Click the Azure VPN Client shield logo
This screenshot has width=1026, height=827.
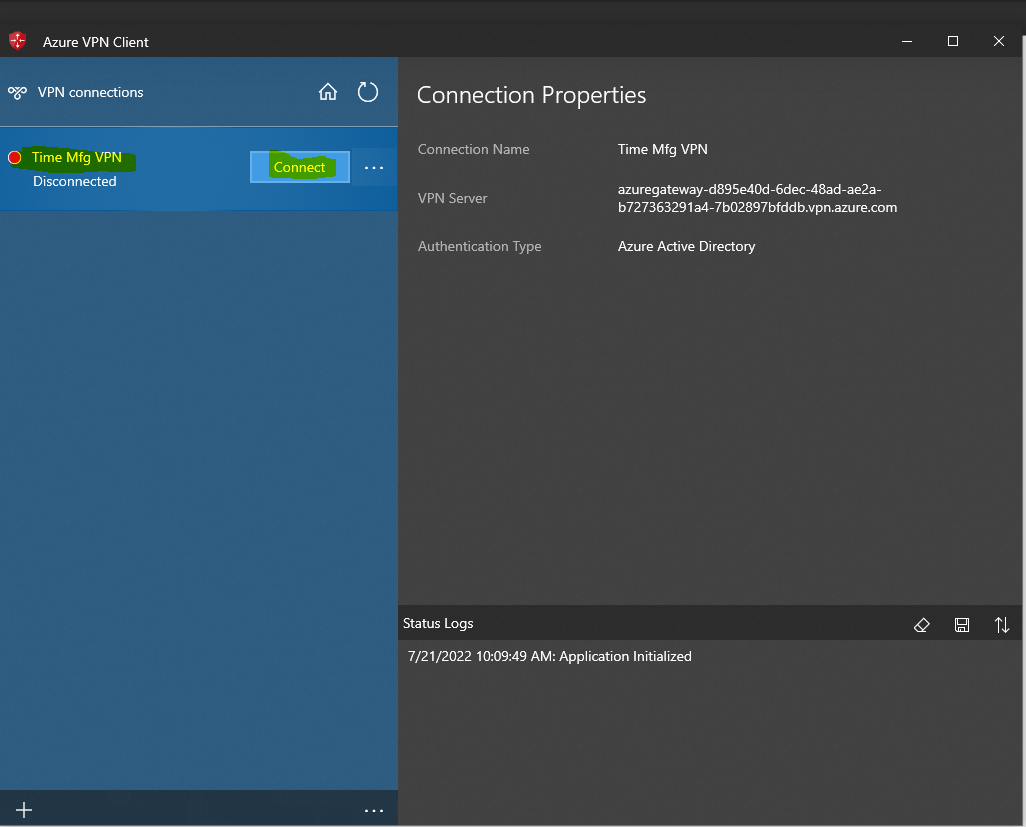(x=18, y=41)
